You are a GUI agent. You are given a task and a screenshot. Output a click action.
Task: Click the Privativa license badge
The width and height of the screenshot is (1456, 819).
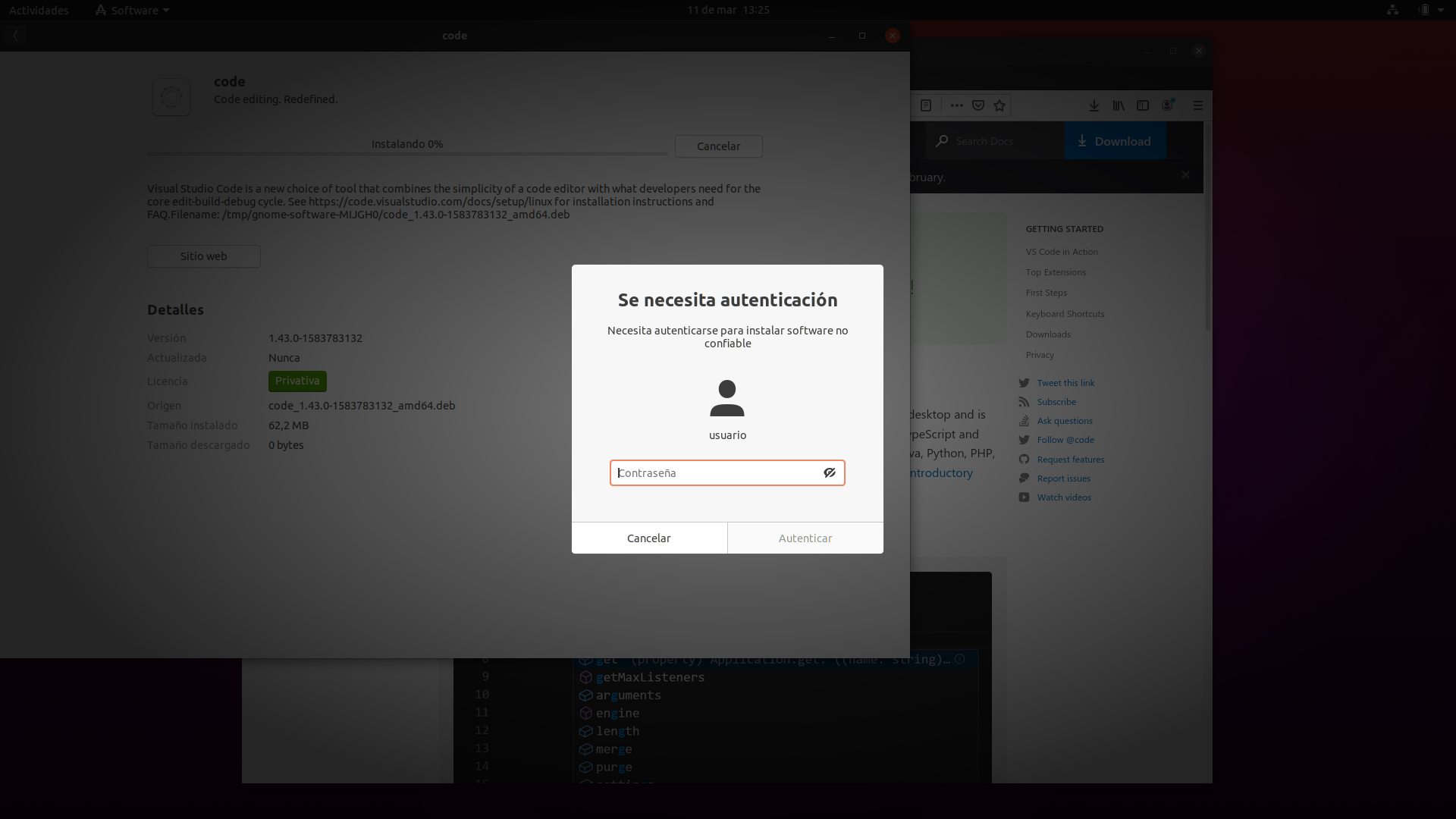(x=297, y=381)
